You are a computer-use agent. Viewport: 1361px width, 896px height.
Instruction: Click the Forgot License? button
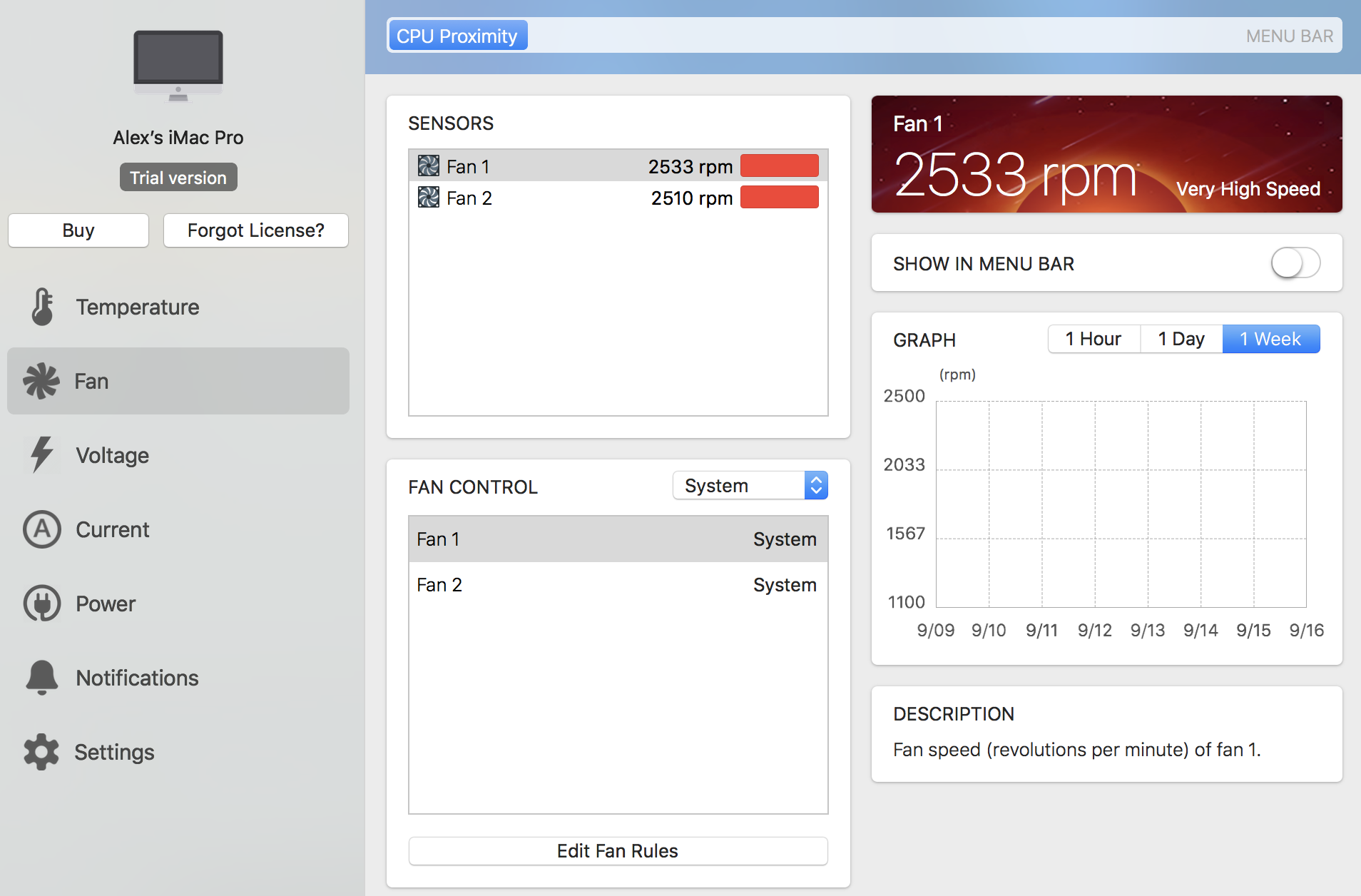click(256, 230)
